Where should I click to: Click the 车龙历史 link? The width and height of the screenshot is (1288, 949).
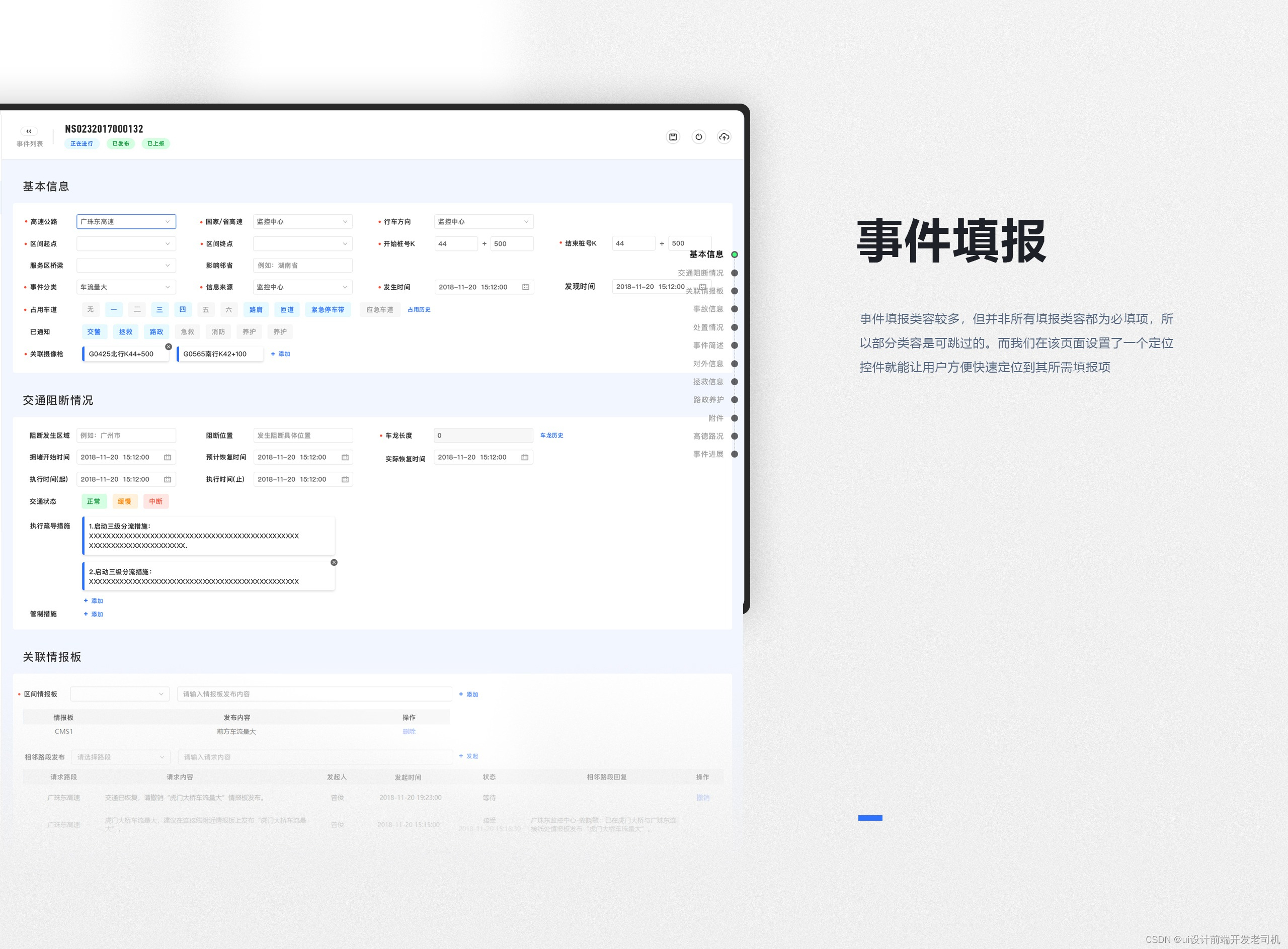551,436
